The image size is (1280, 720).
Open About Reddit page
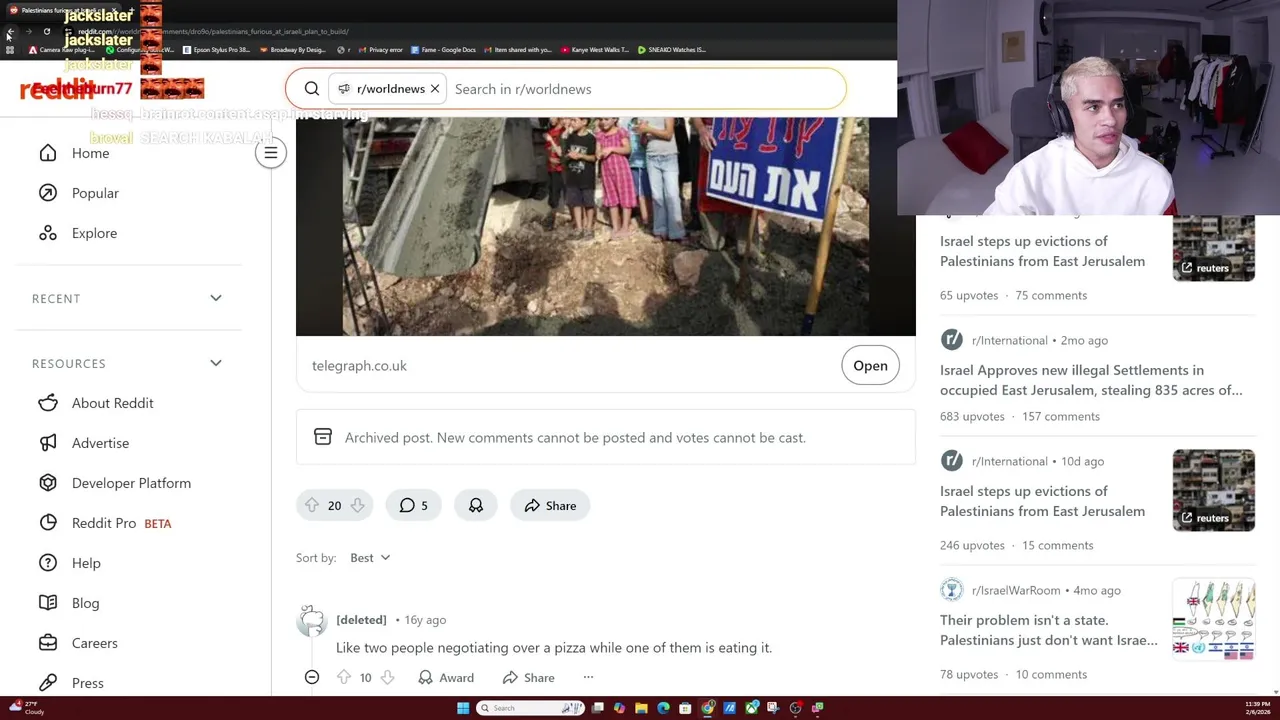pyautogui.click(x=112, y=403)
